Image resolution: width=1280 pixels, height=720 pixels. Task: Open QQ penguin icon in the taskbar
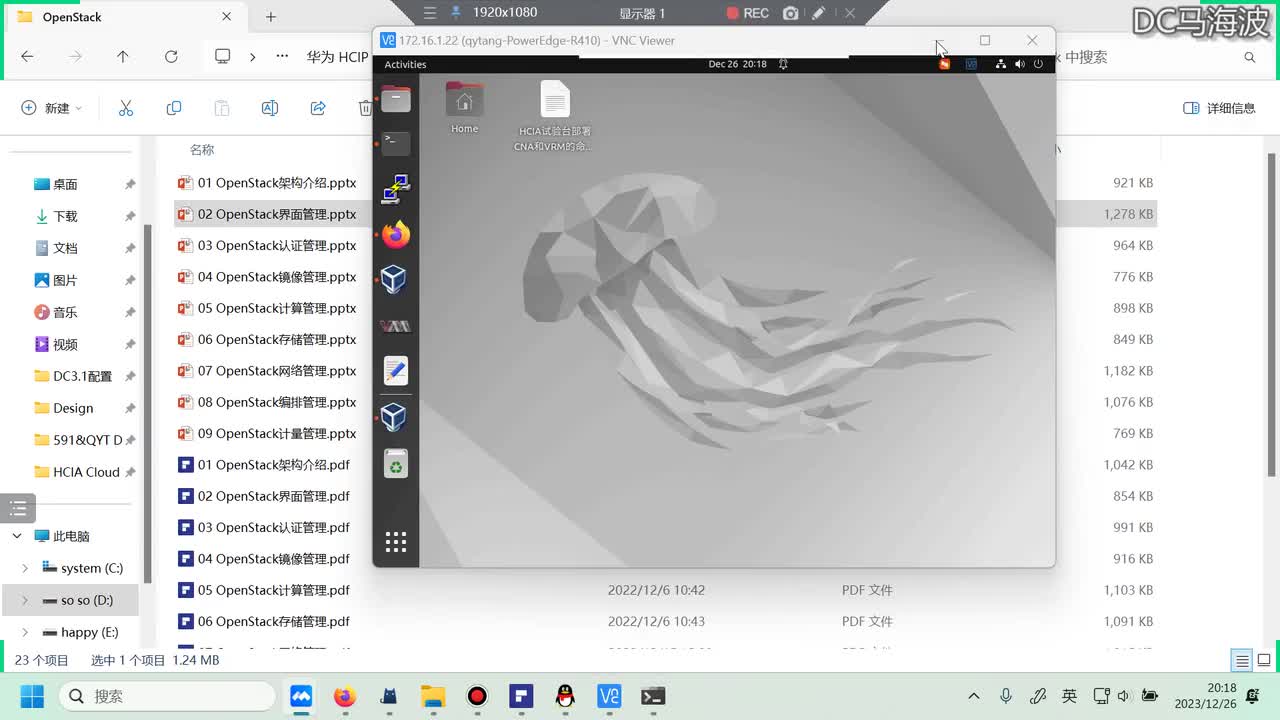pyautogui.click(x=565, y=696)
